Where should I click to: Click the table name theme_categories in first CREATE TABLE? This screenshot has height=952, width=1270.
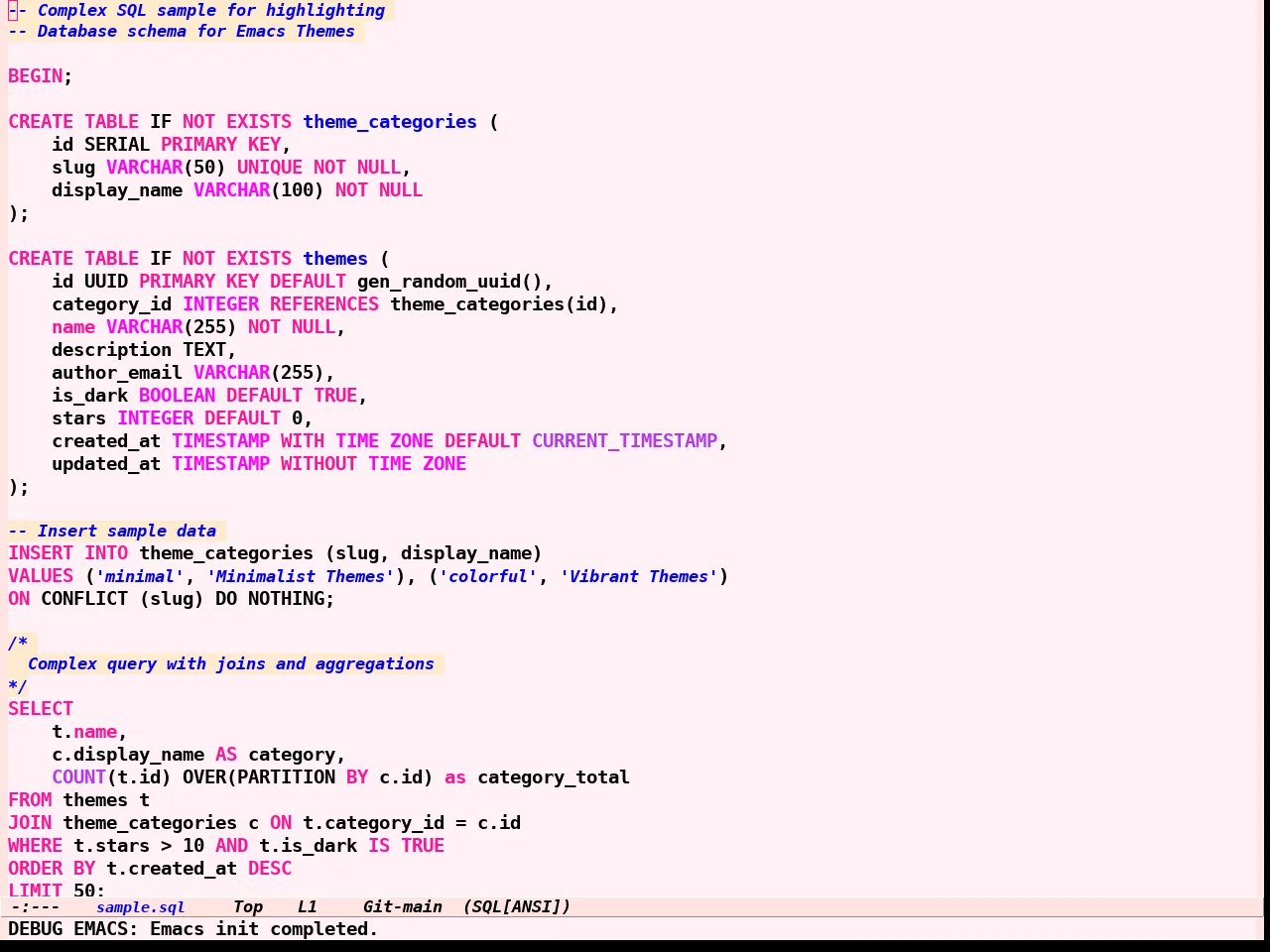tap(390, 122)
